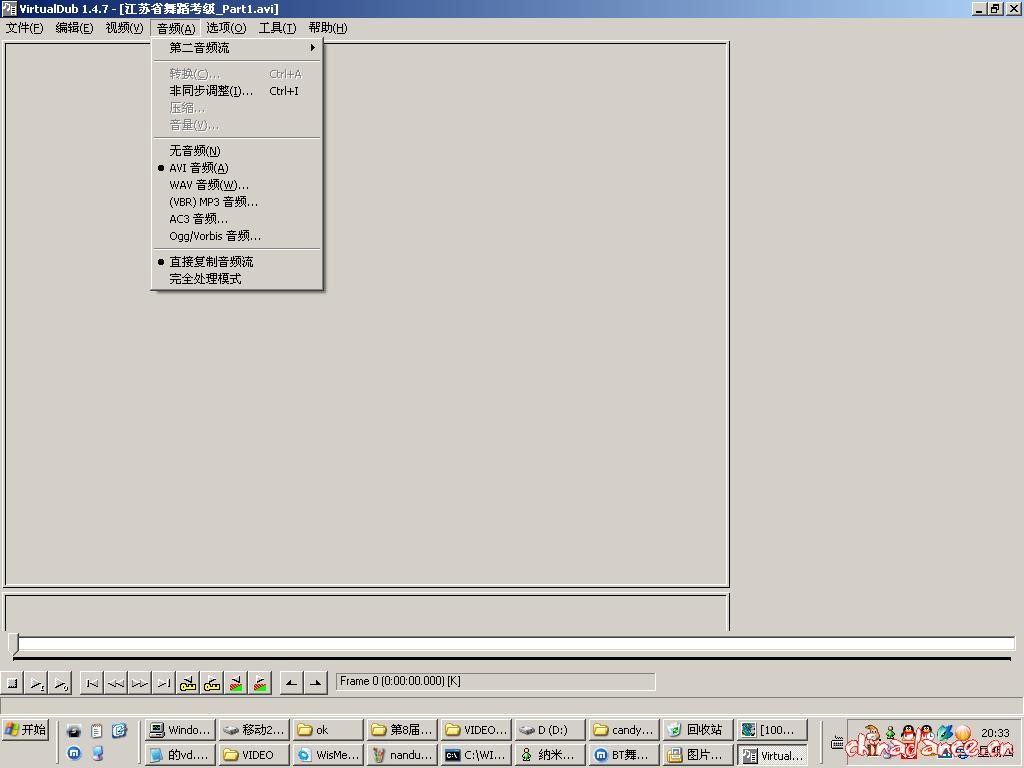This screenshot has height=768, width=1024.
Task: Select the 无音频 (no audio) option
Action: tap(195, 151)
